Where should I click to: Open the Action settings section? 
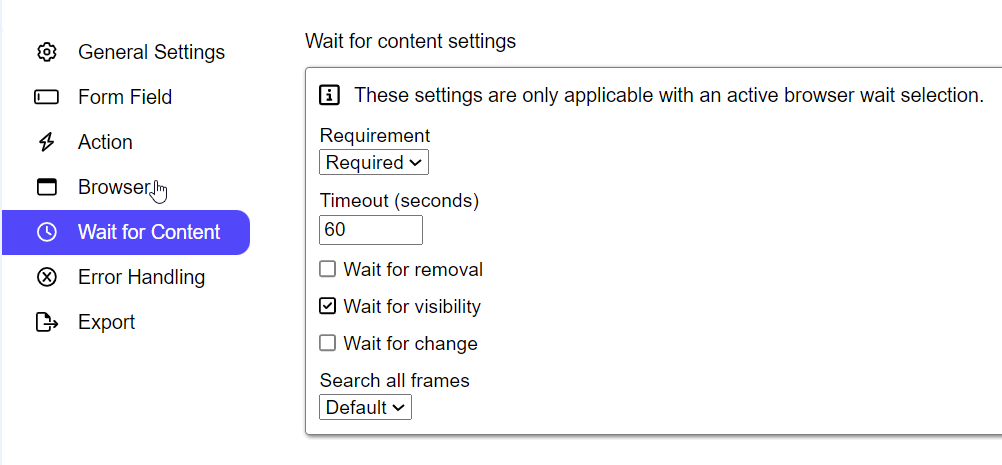(x=105, y=142)
